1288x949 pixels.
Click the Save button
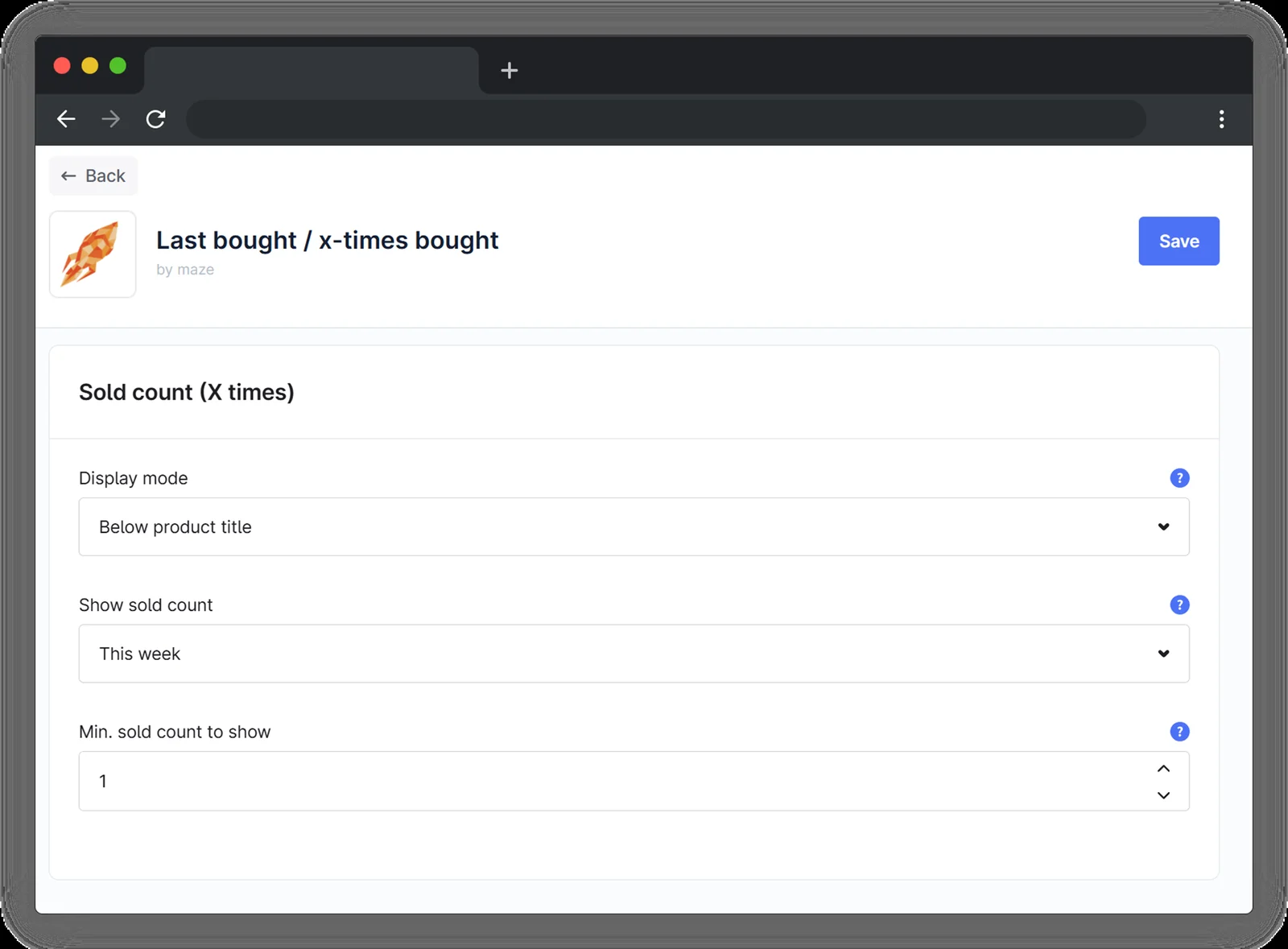pos(1179,241)
